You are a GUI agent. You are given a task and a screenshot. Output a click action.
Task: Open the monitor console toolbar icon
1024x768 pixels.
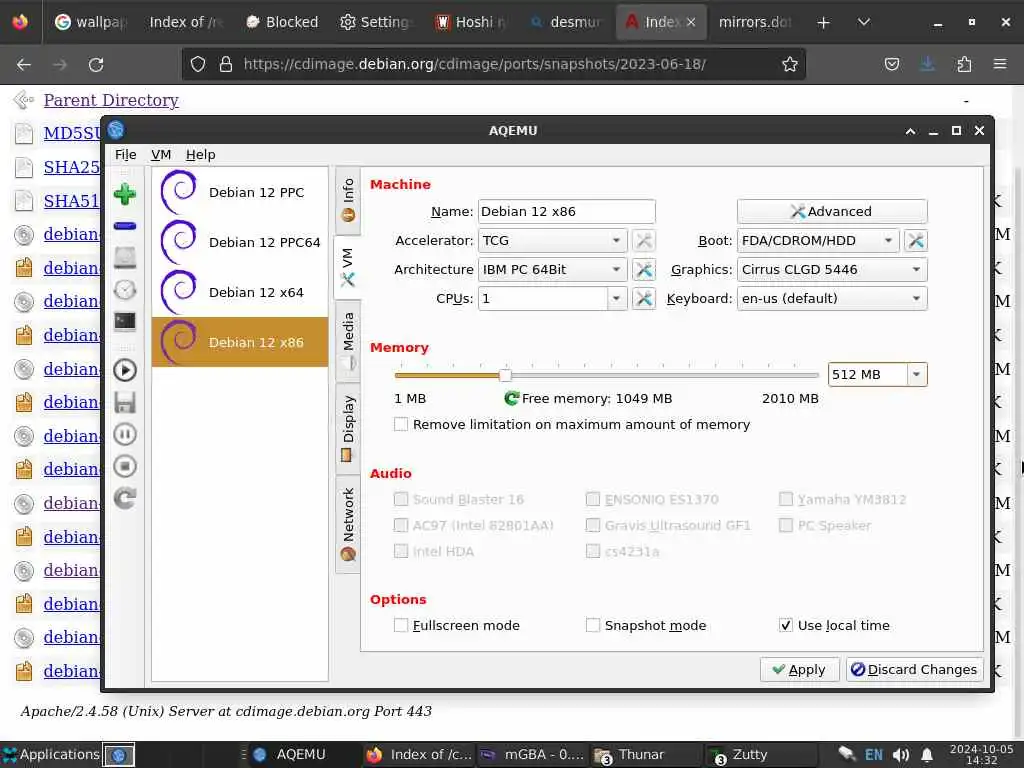coord(125,321)
